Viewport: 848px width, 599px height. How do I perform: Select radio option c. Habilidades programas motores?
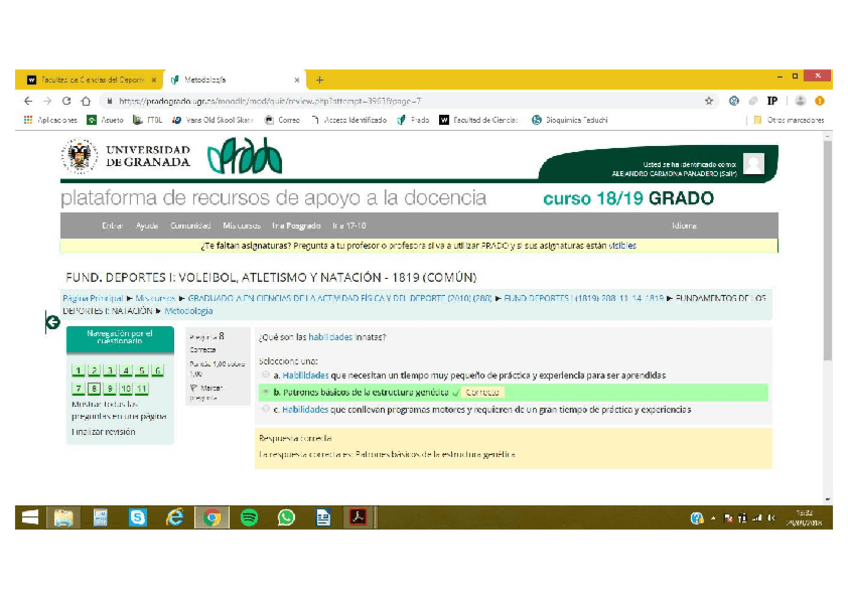point(266,409)
